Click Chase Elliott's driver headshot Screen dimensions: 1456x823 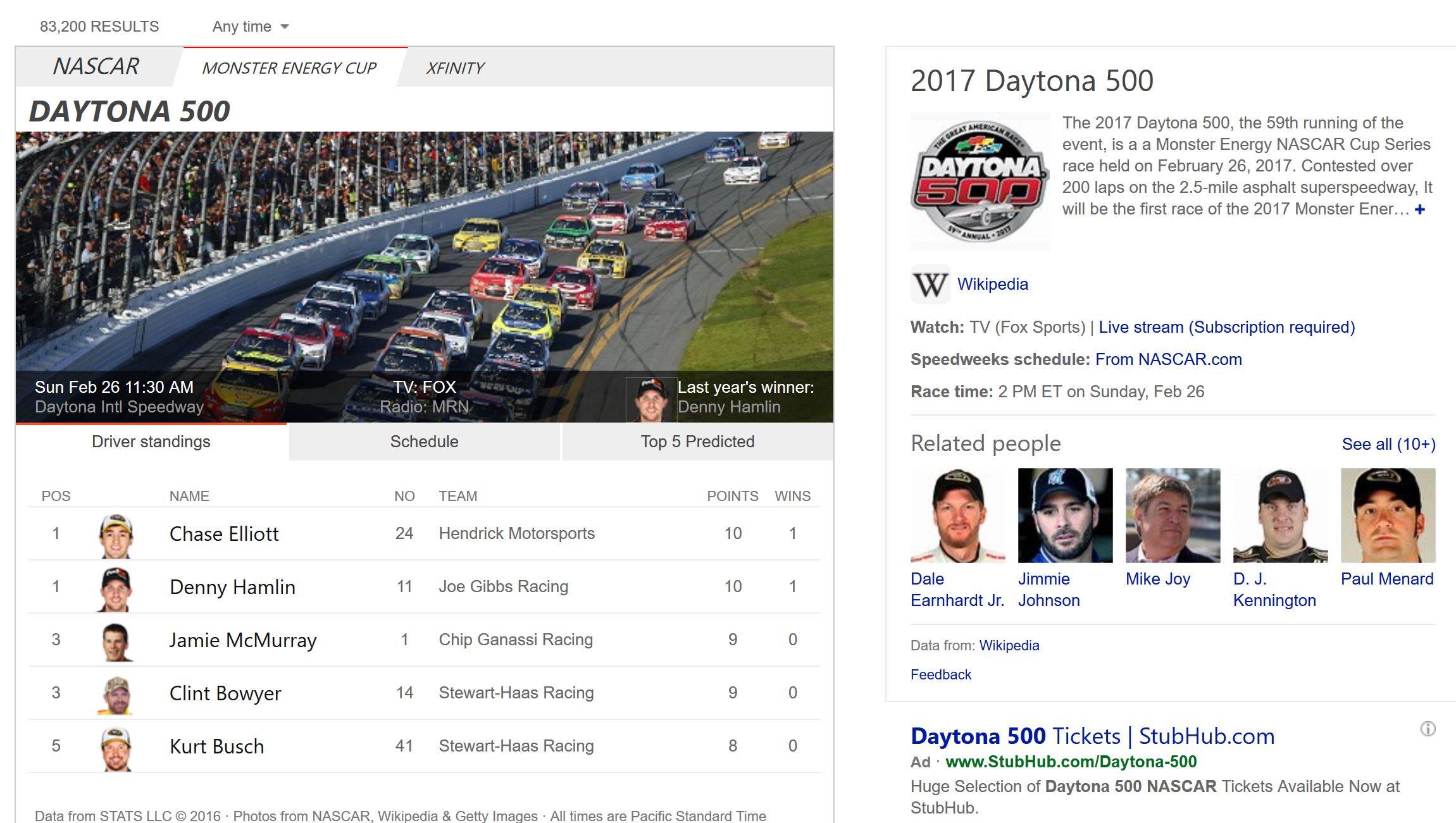[x=116, y=535]
